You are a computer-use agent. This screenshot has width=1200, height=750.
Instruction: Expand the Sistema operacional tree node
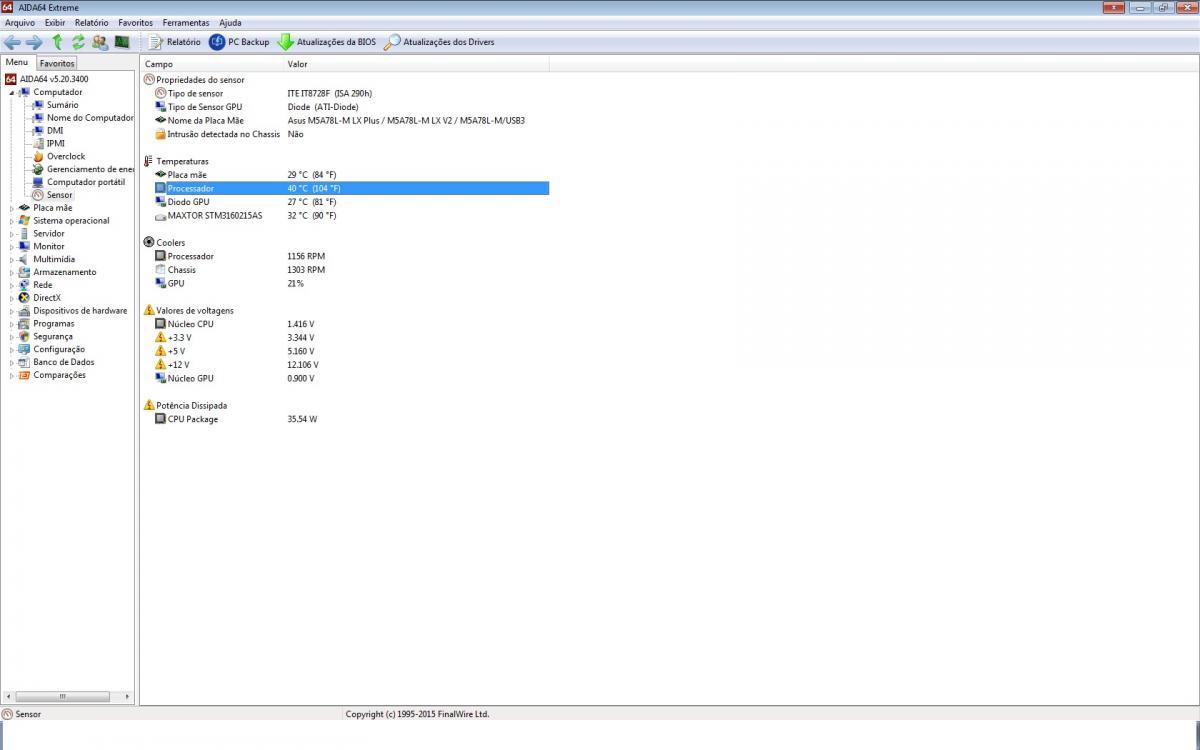tap(12, 221)
